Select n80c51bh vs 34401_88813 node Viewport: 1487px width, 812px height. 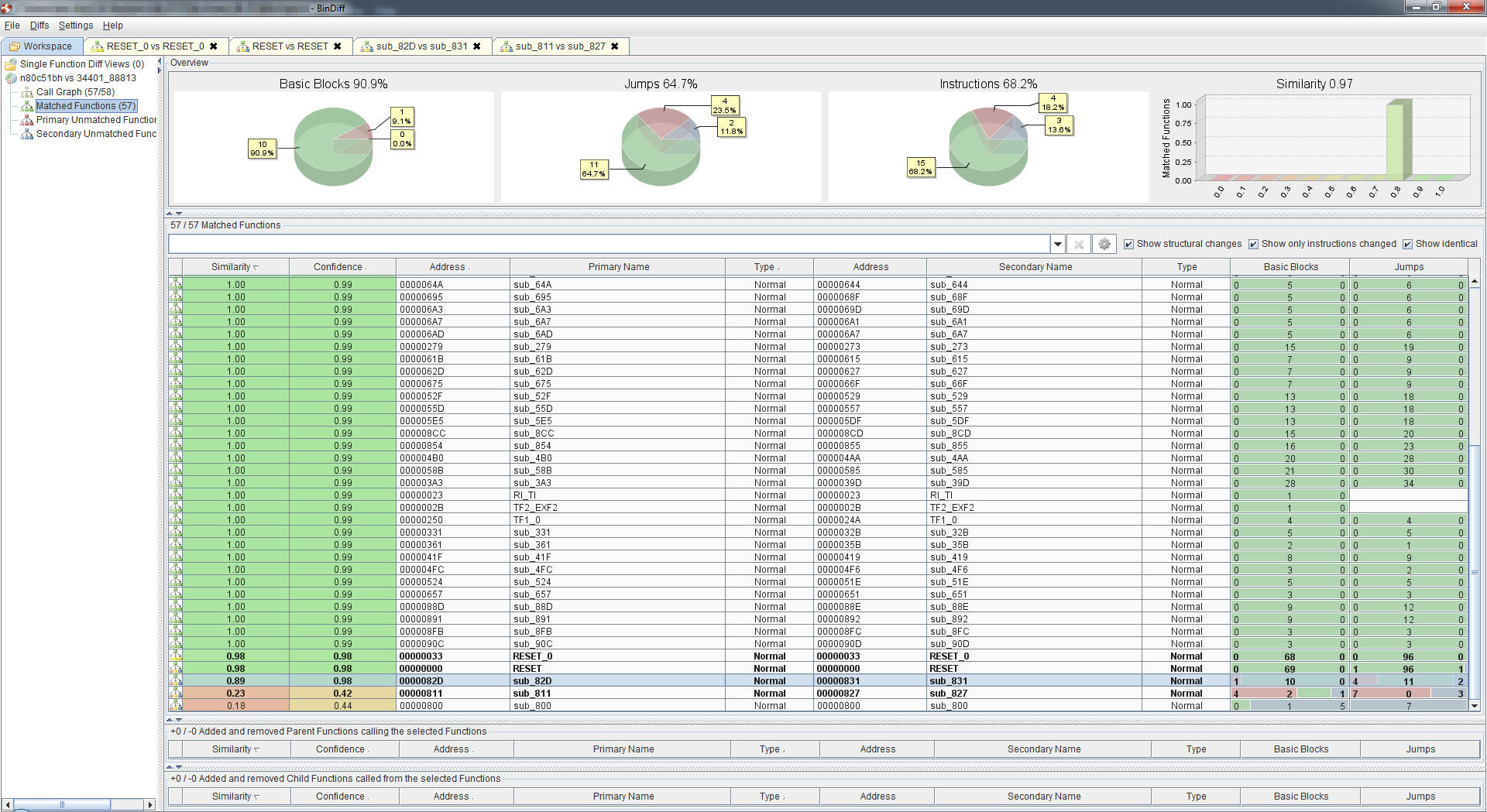(78, 78)
